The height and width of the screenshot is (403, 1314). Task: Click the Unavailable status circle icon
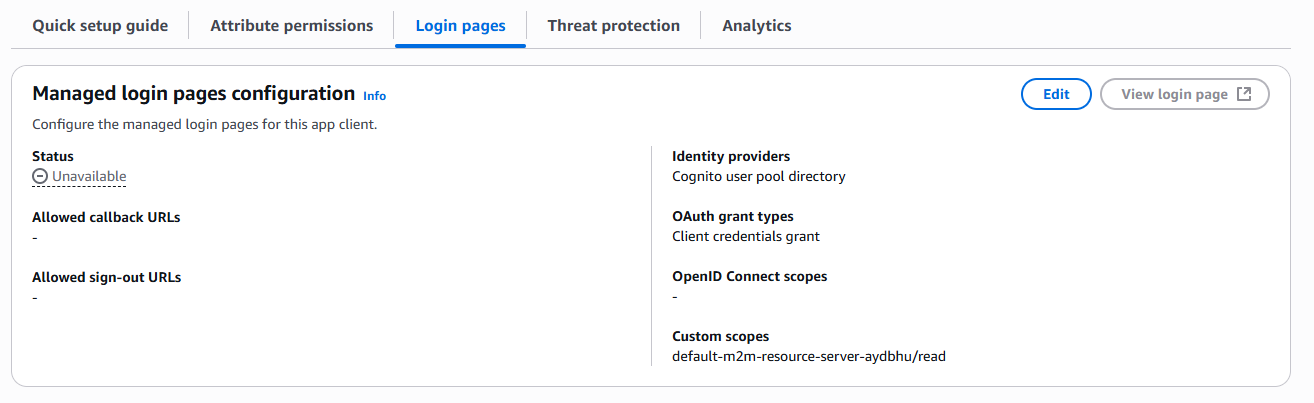tap(40, 177)
